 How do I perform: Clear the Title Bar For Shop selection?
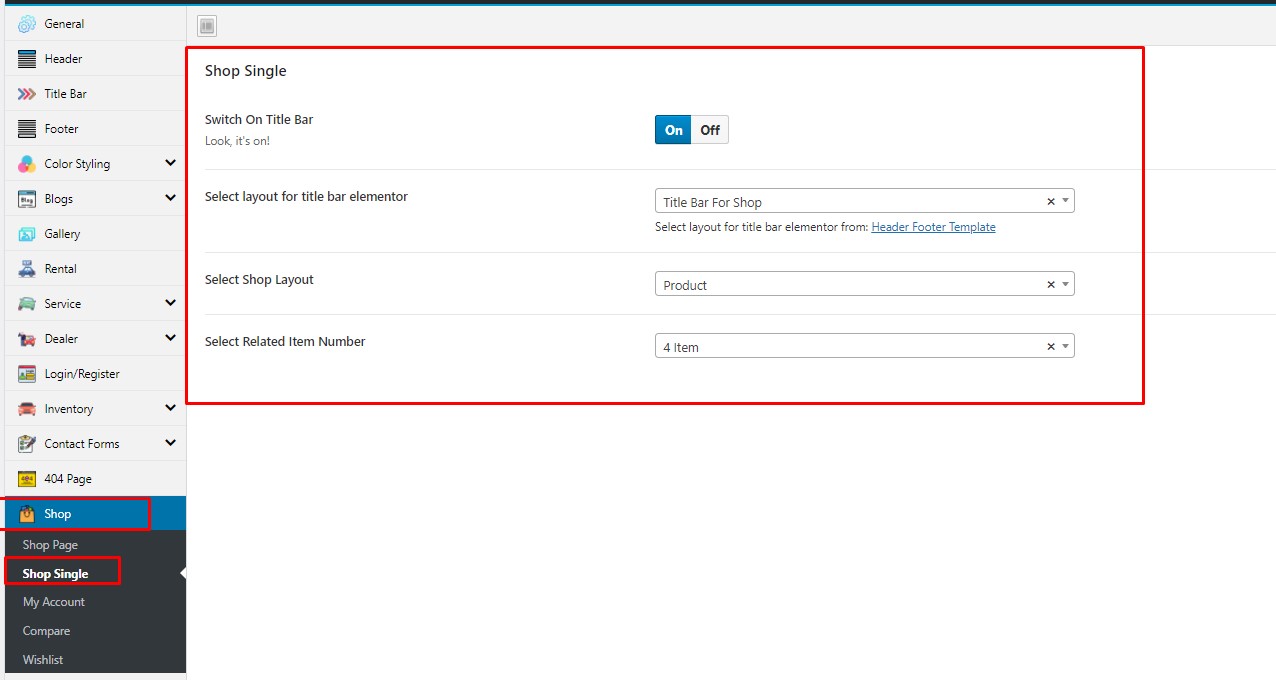click(1050, 202)
